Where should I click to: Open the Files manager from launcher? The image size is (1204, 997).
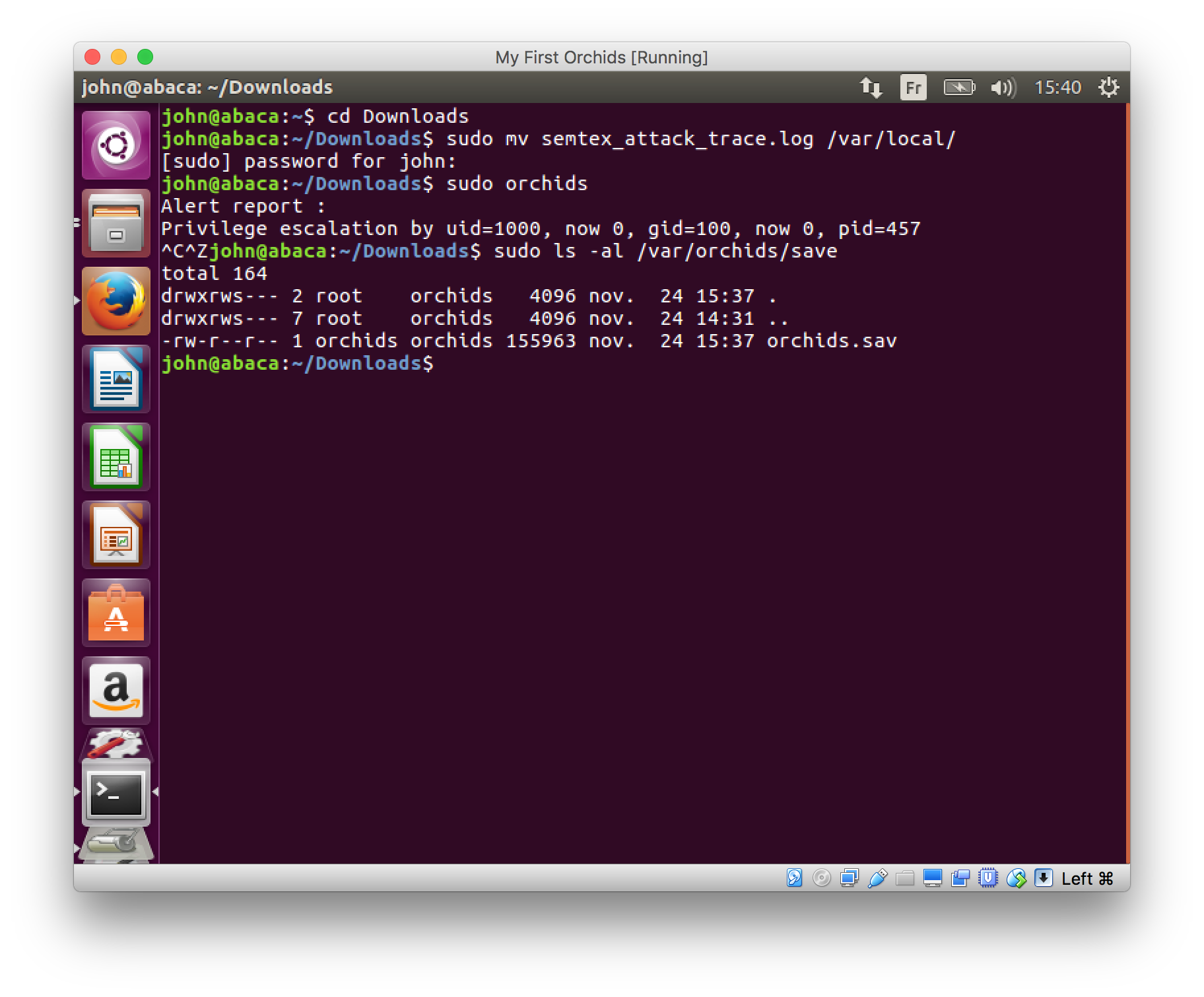pos(116,223)
